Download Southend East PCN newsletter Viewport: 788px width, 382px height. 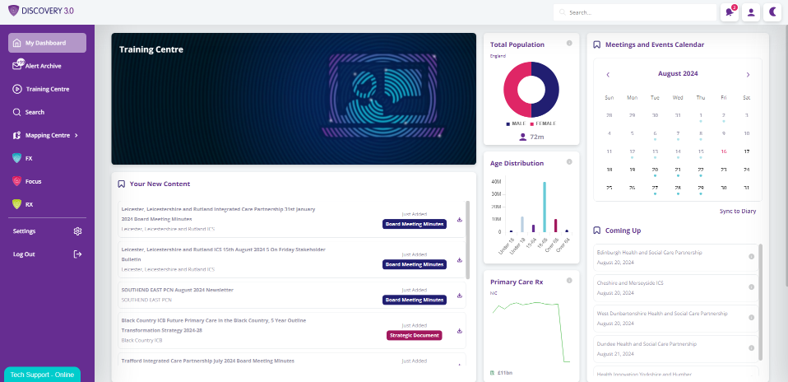coord(459,295)
